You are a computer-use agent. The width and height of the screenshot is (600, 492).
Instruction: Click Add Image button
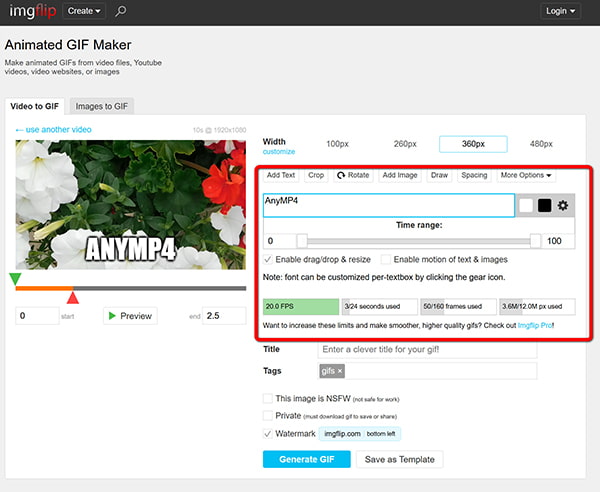pyautogui.click(x=400, y=175)
